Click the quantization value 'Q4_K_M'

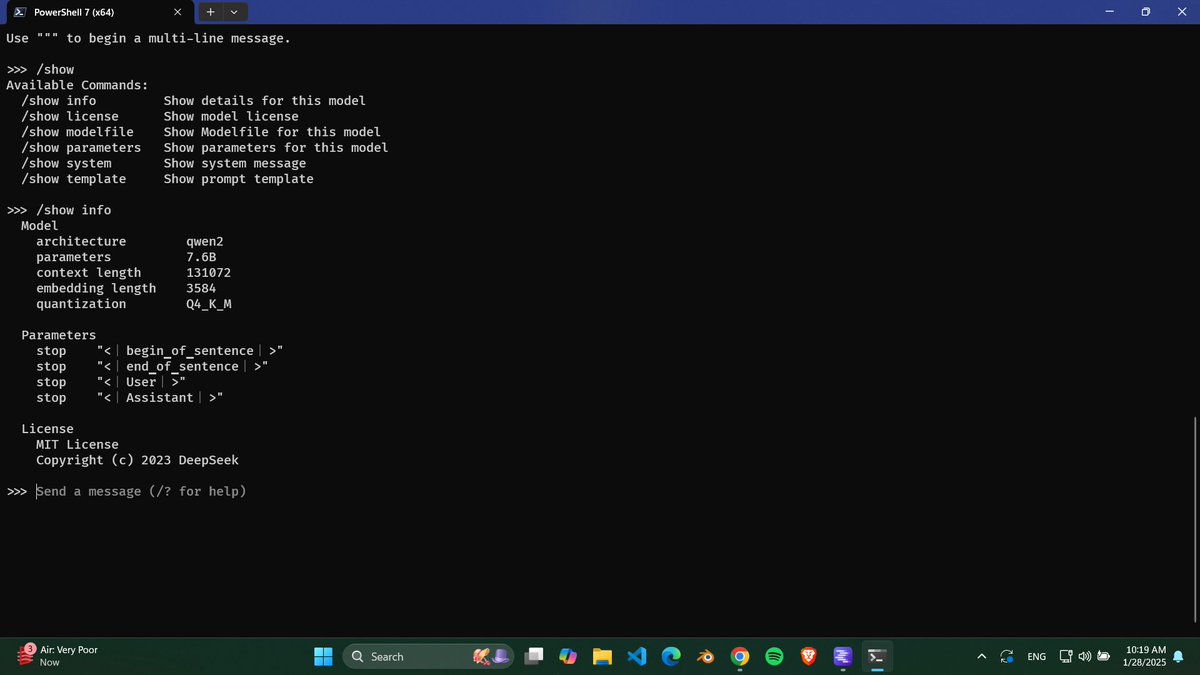209,304
